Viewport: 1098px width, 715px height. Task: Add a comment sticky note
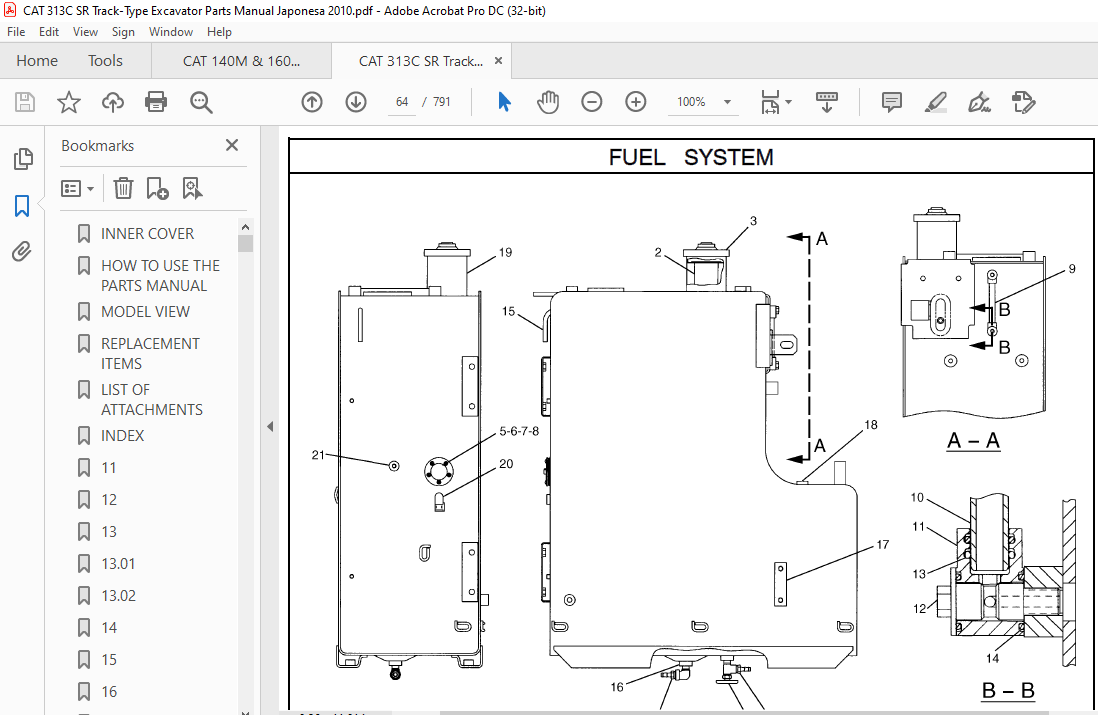tap(891, 102)
